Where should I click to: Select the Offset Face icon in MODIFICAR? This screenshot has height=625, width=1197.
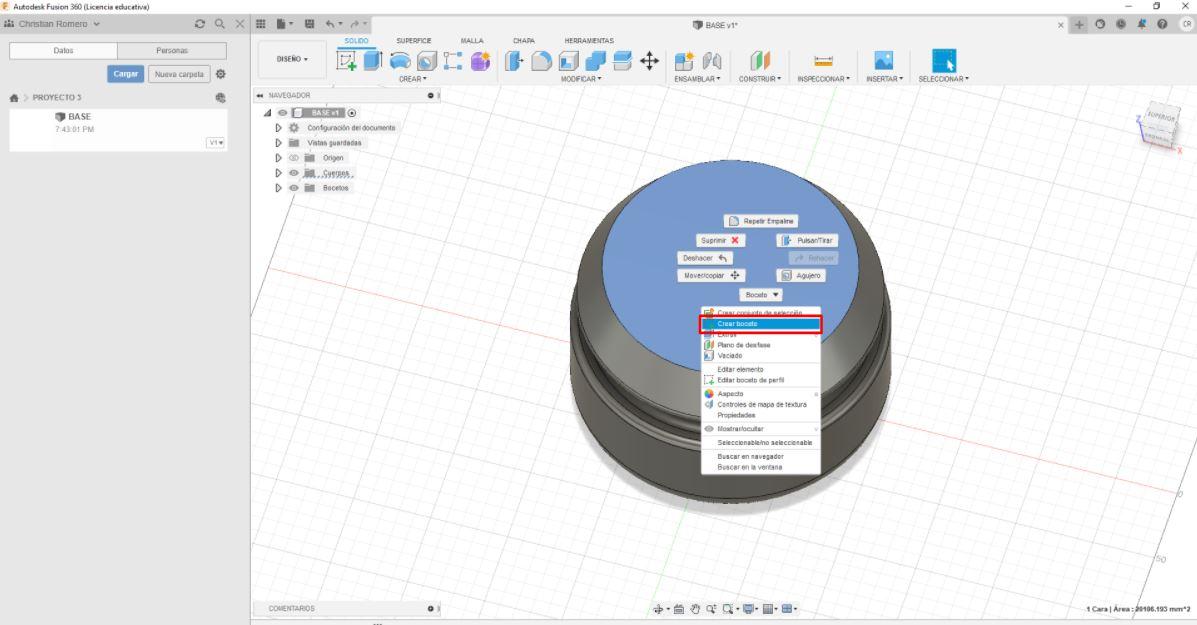622,61
